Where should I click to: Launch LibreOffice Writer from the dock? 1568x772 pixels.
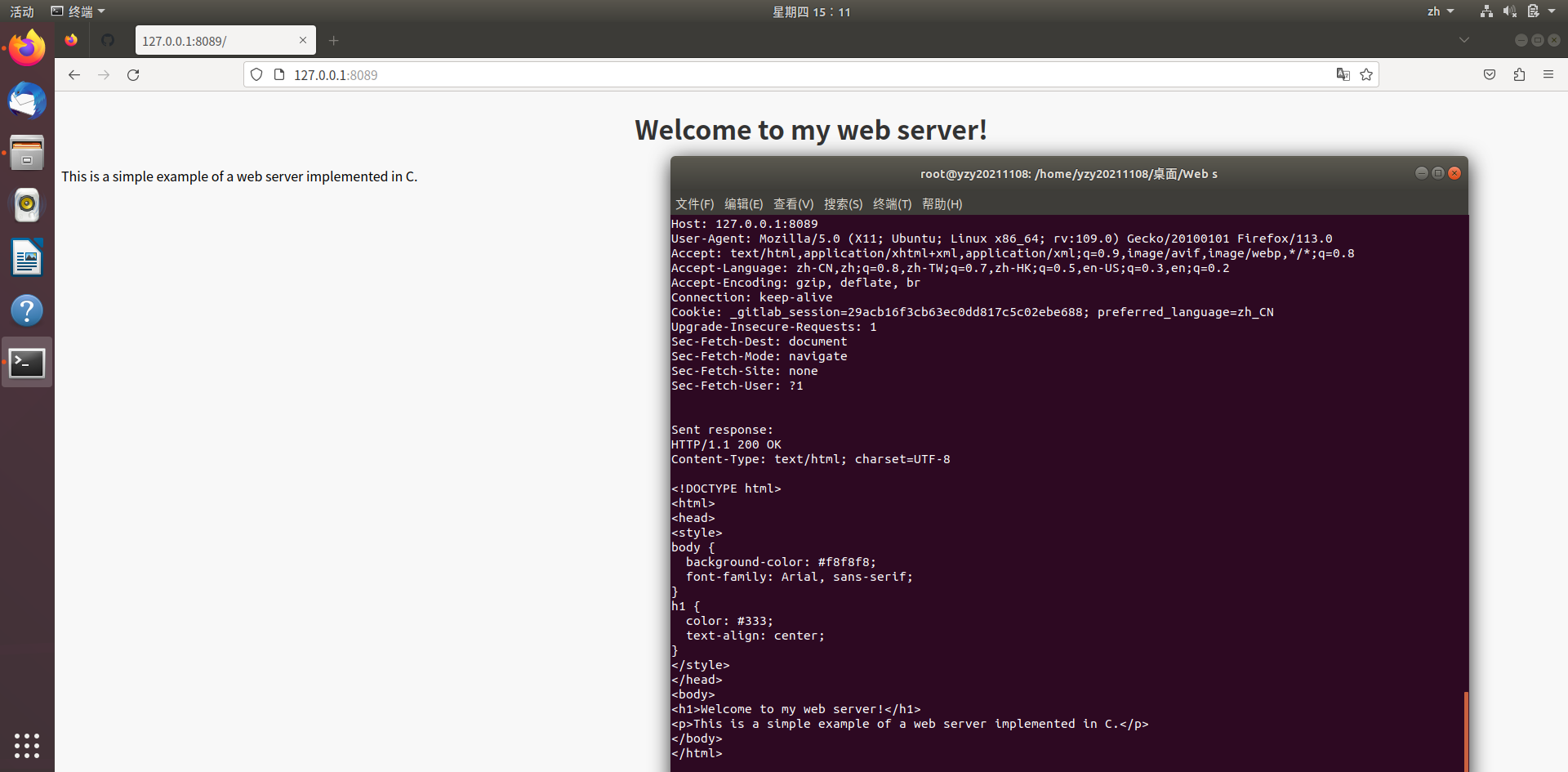(x=27, y=258)
